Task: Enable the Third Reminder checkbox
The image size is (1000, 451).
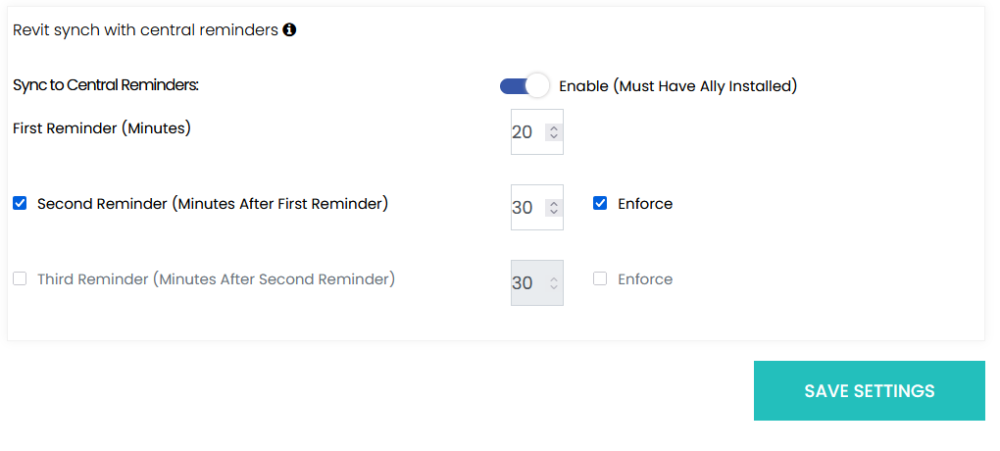Action: coord(20,279)
